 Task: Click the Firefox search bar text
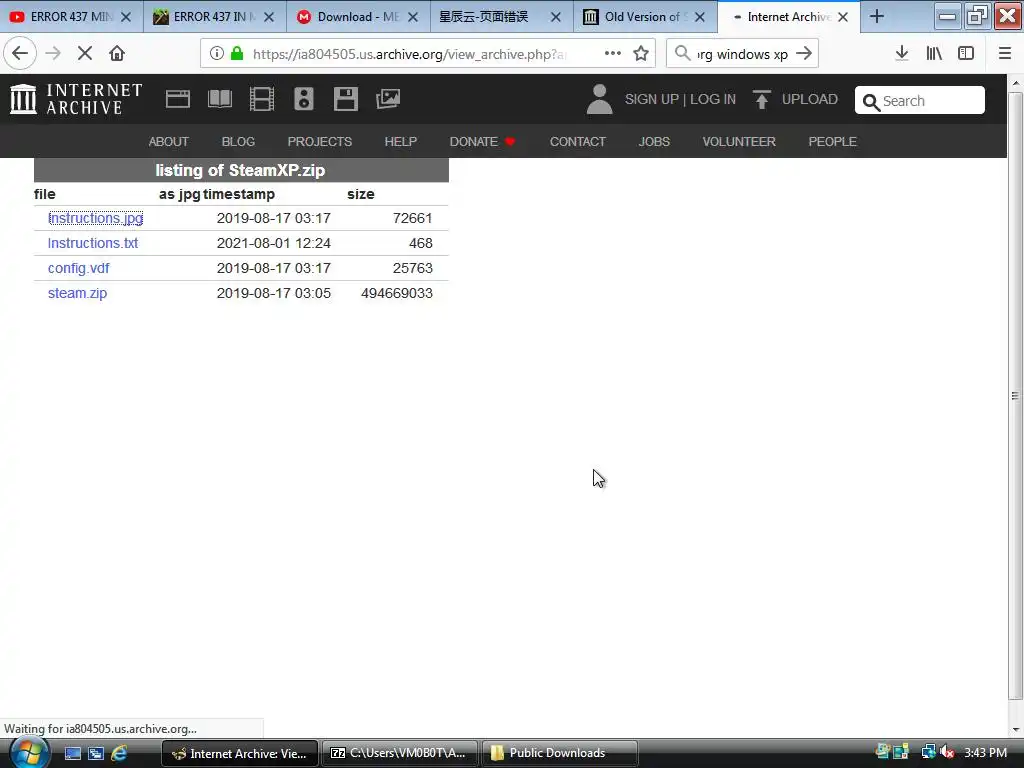(x=743, y=54)
